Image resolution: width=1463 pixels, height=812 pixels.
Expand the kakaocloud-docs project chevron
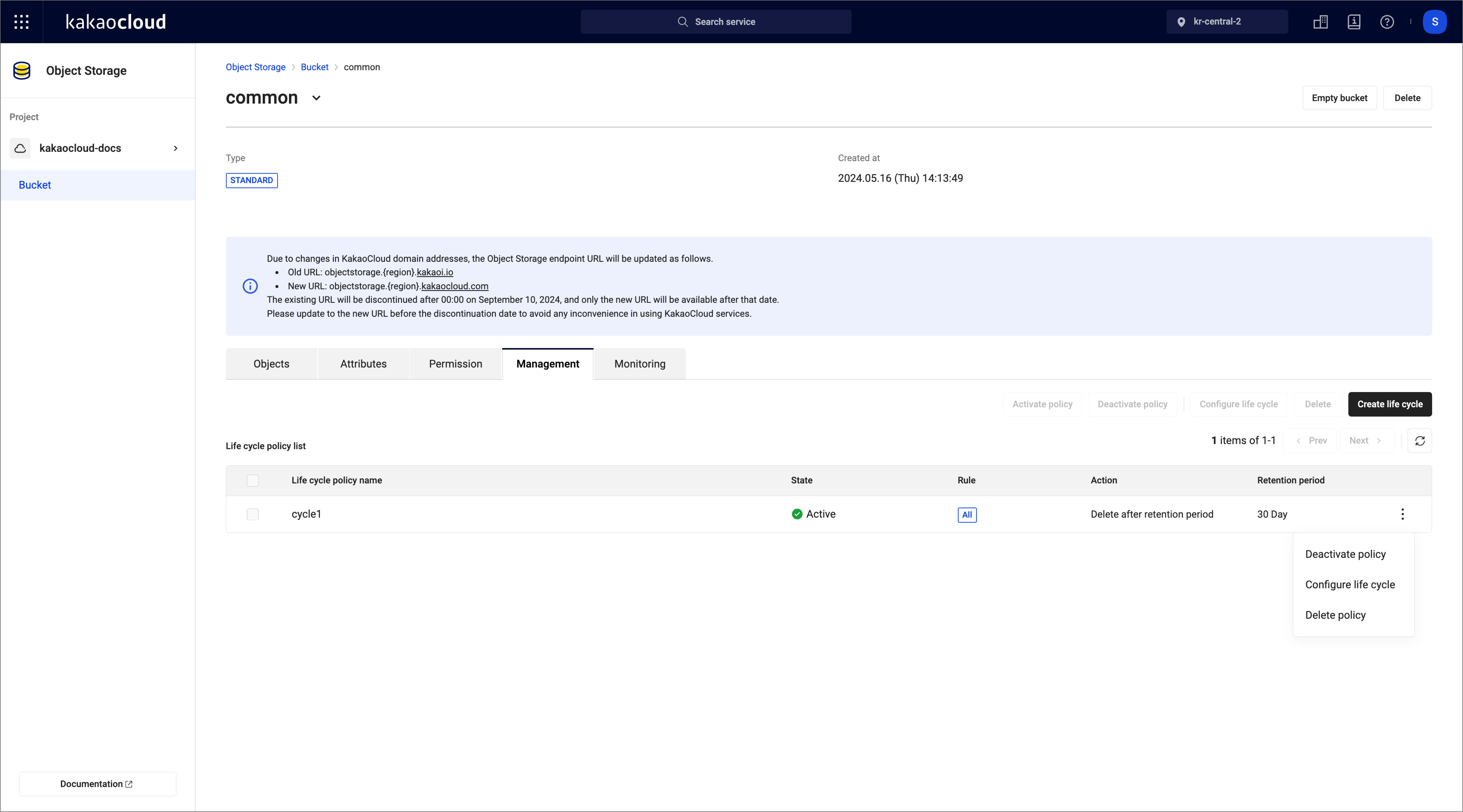pyautogui.click(x=176, y=148)
